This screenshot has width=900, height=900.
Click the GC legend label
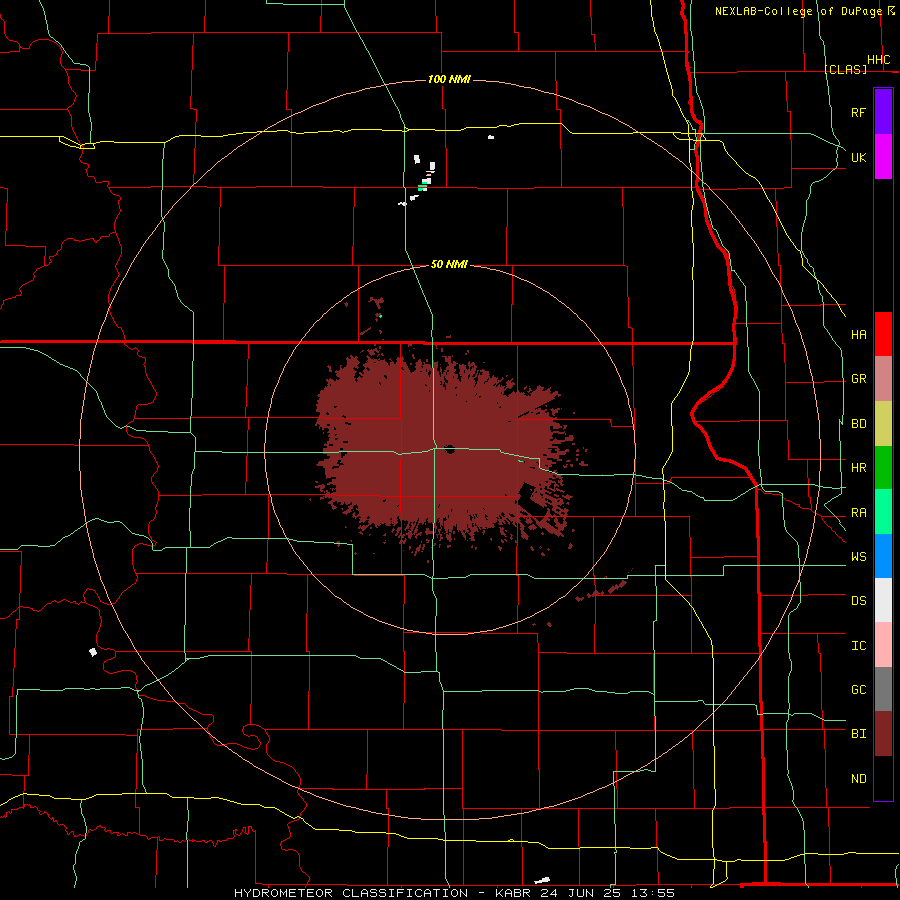[858, 689]
